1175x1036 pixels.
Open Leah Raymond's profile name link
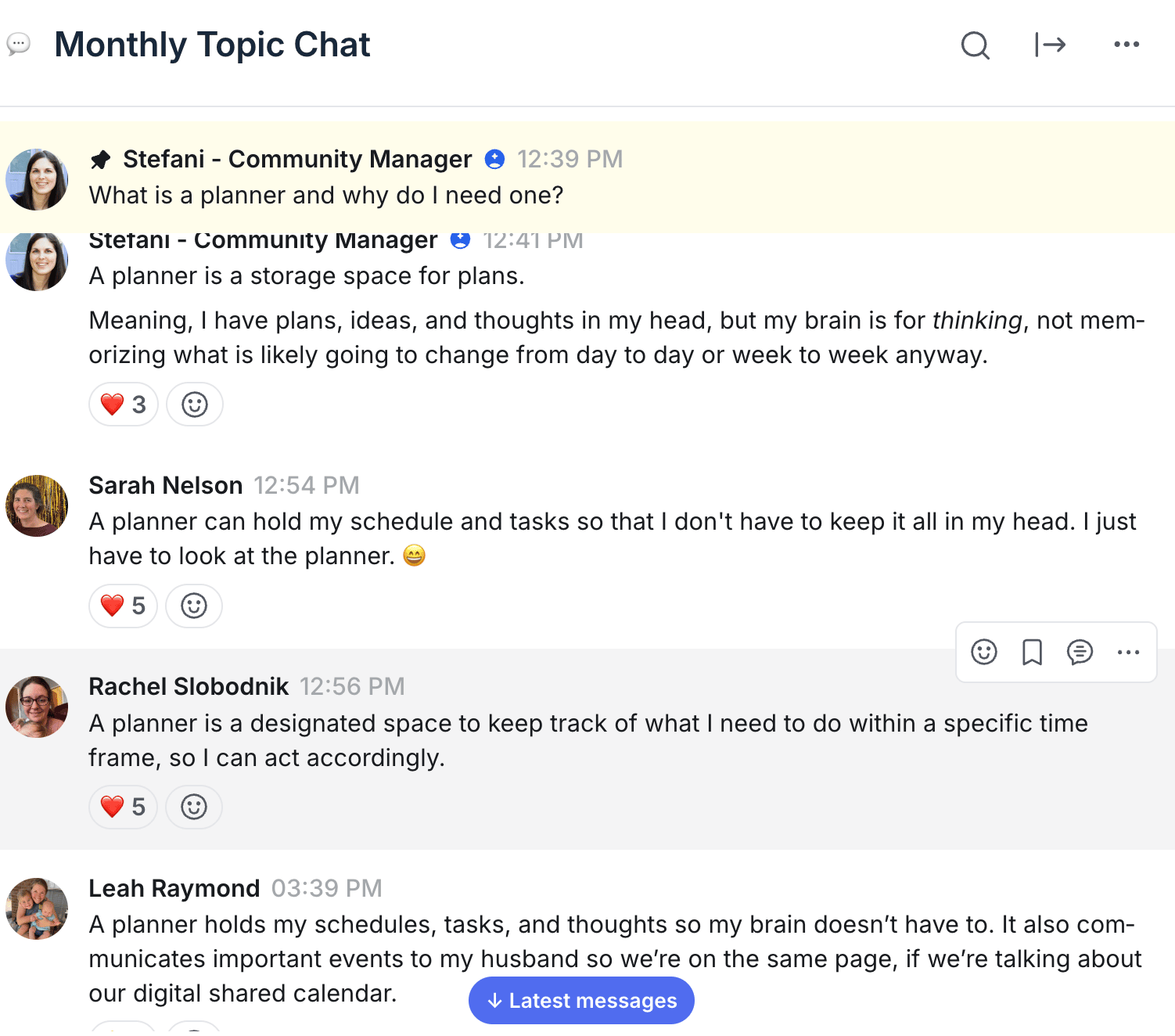tap(174, 888)
